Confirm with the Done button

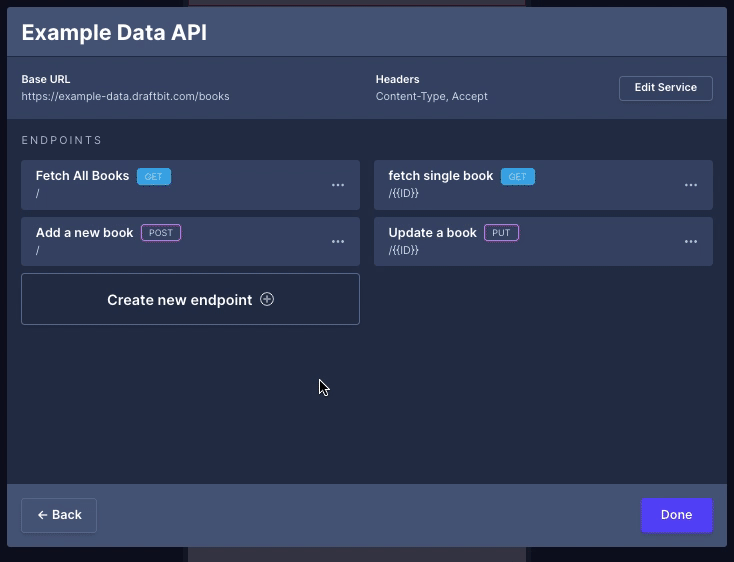coord(676,515)
